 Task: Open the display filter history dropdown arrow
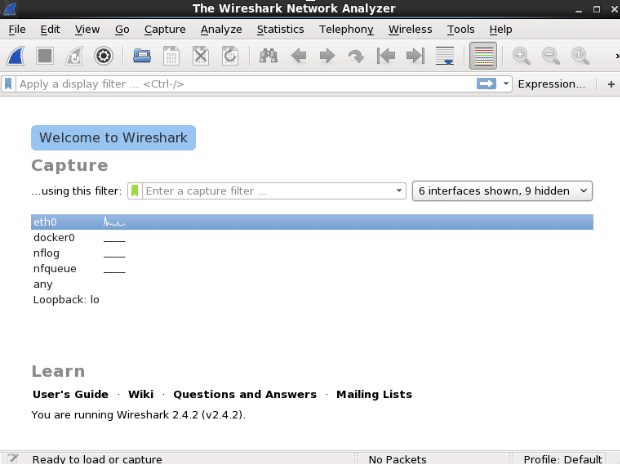pos(506,84)
